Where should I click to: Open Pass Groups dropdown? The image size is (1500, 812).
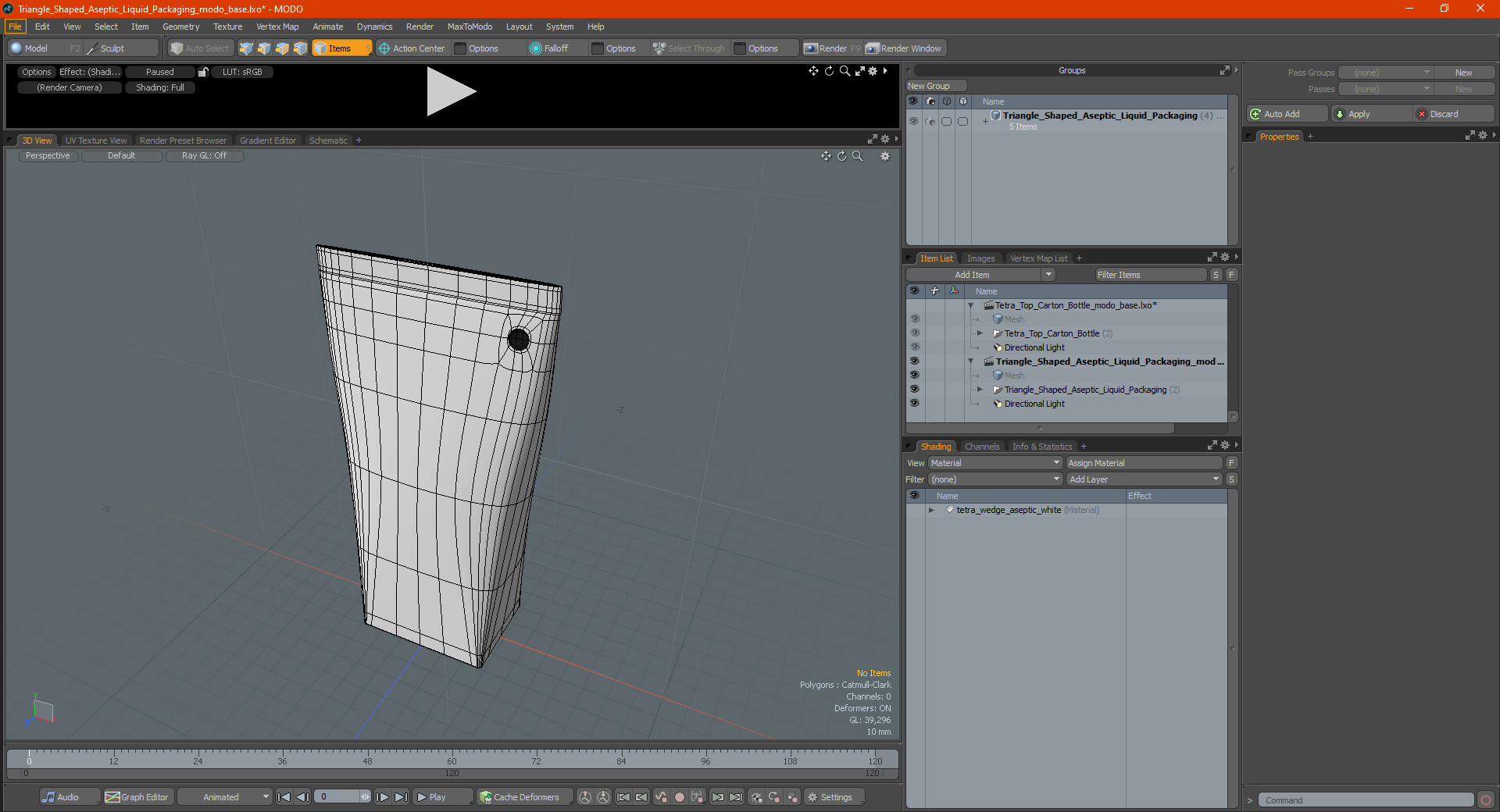click(1385, 73)
